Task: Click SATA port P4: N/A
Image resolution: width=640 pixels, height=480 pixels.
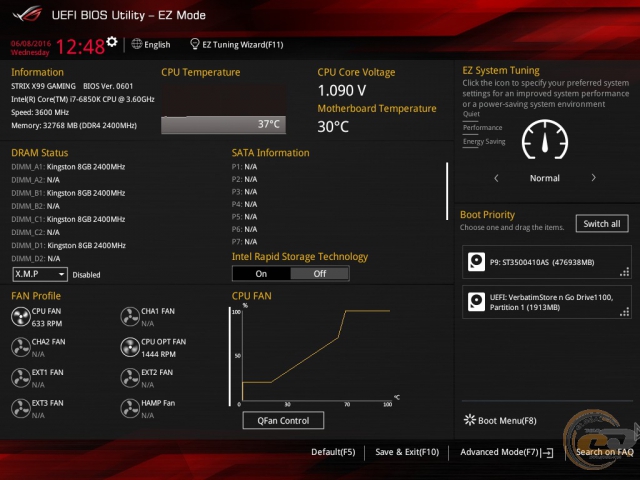Action: pyautogui.click(x=244, y=204)
